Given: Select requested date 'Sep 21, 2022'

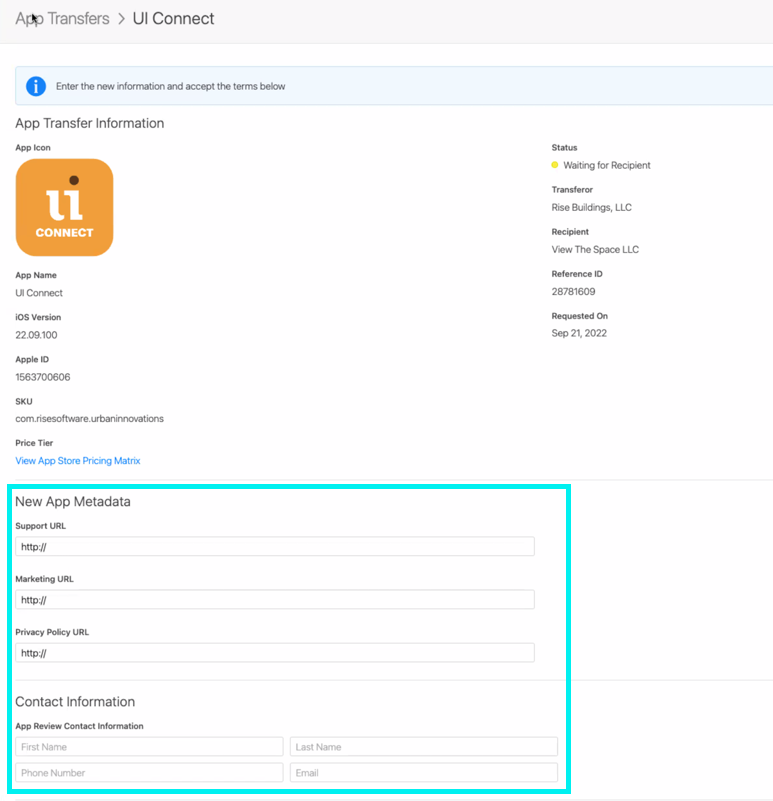Looking at the screenshot, I should pyautogui.click(x=579, y=334).
